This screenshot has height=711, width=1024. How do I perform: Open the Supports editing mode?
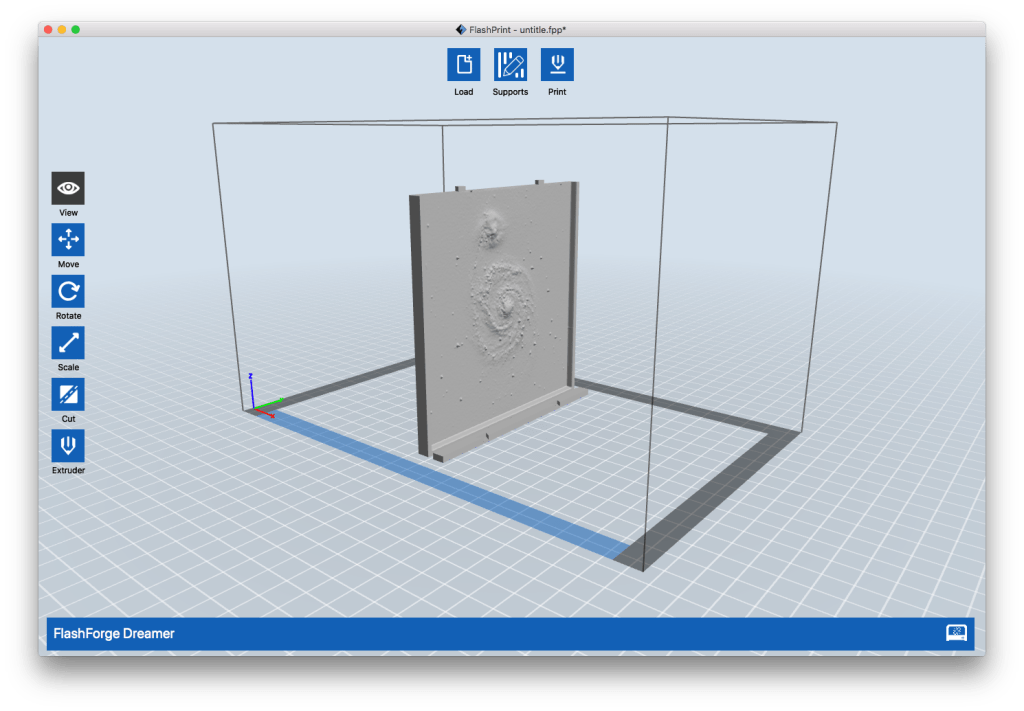510,66
